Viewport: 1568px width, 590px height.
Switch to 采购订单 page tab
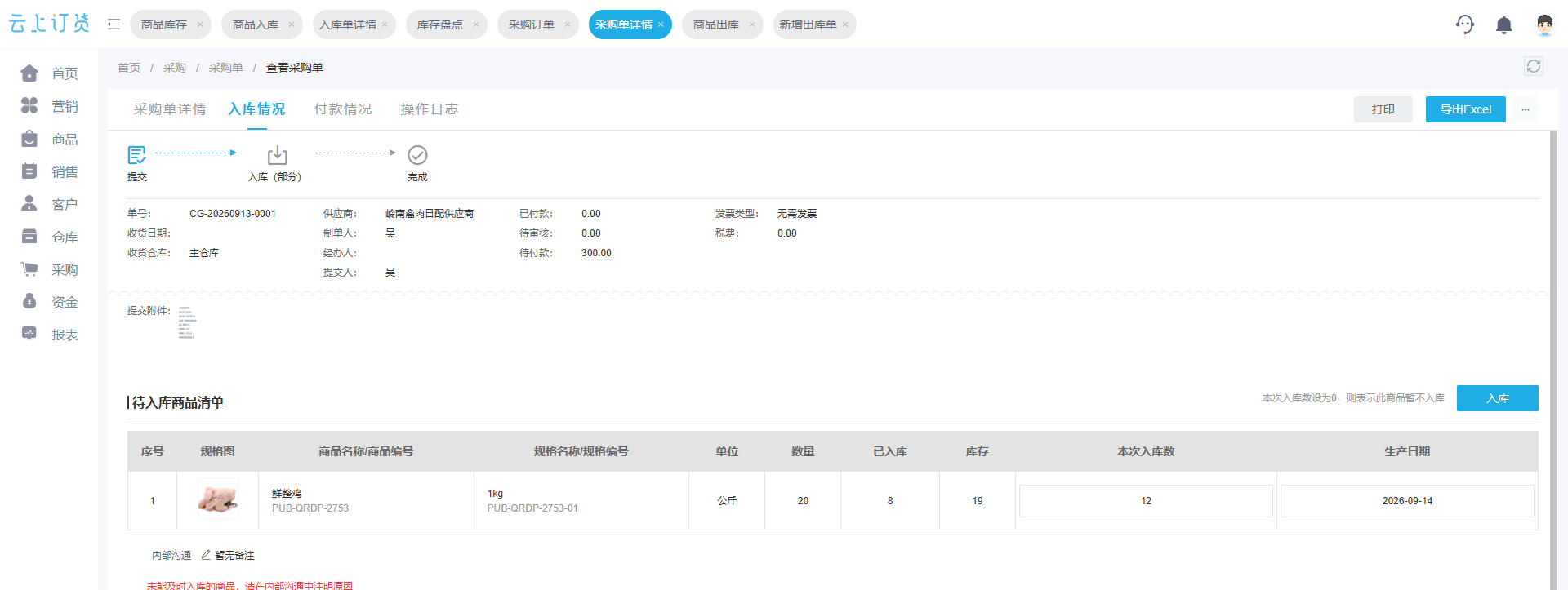[x=532, y=24]
